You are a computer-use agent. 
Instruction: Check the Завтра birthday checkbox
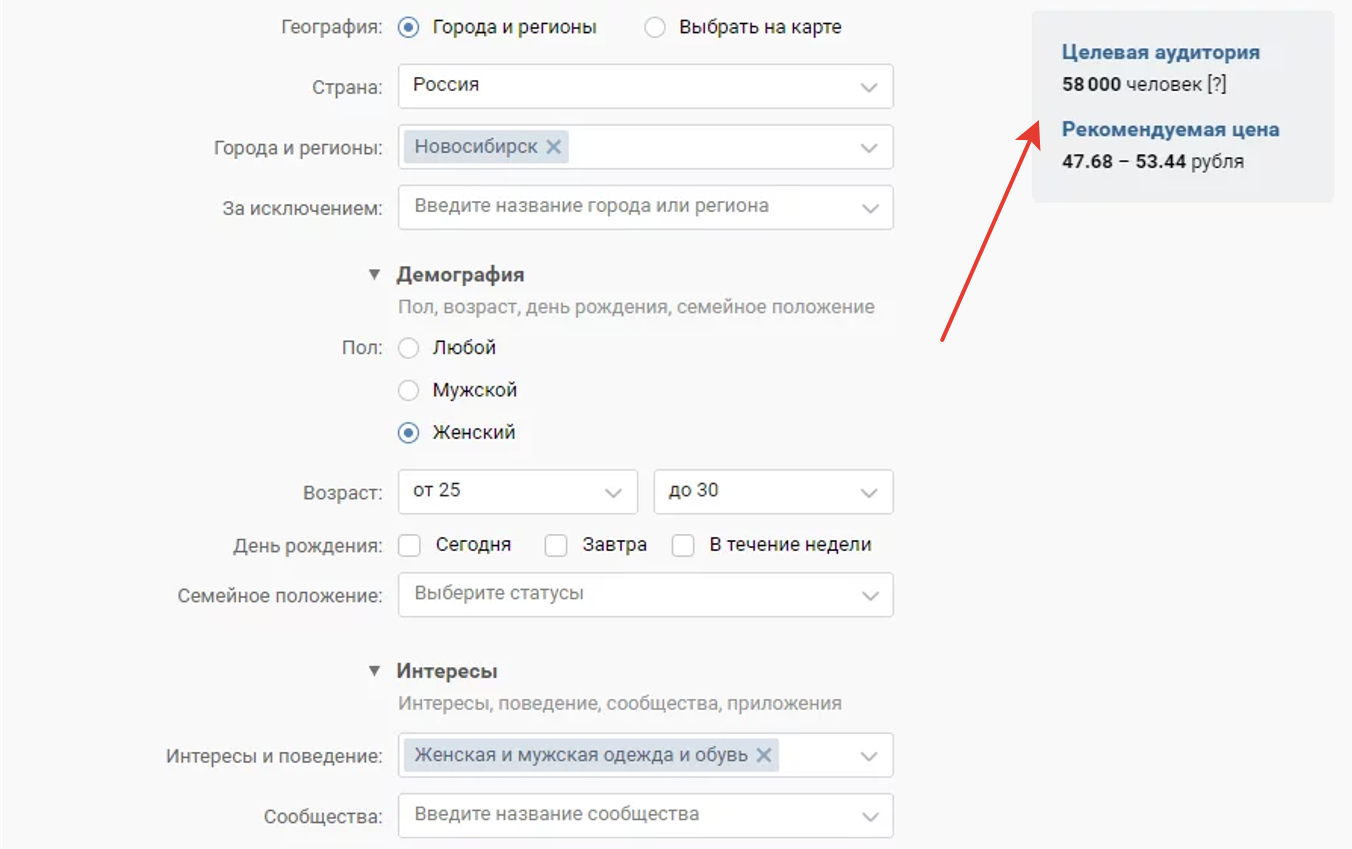(556, 545)
